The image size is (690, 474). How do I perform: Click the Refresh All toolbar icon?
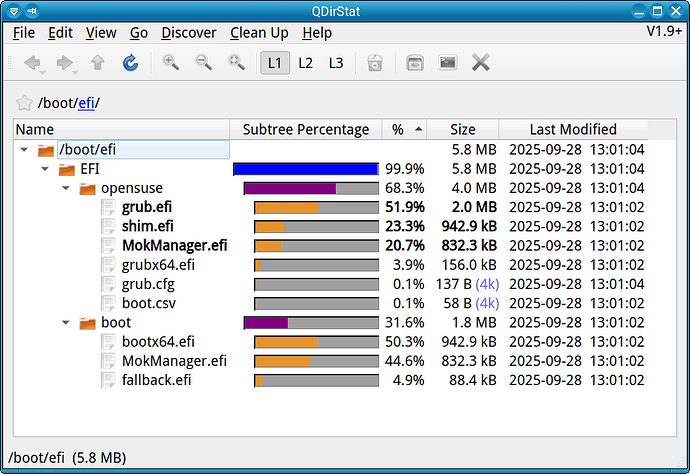click(x=130, y=63)
